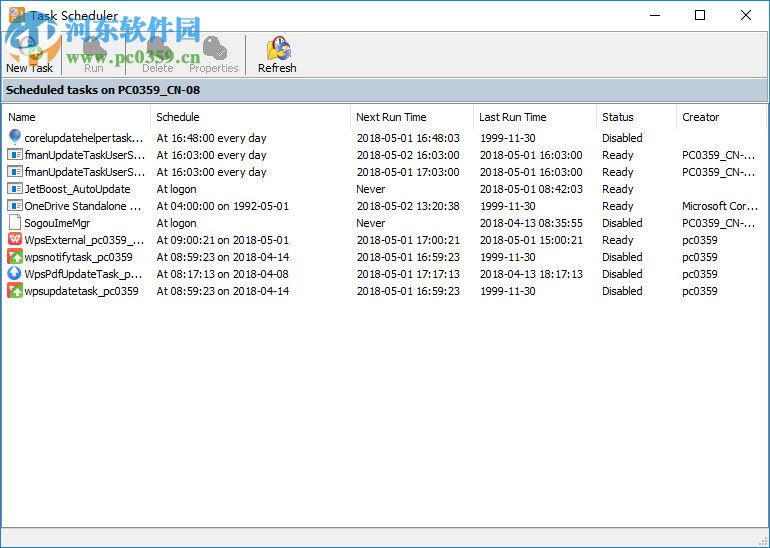Click schedule 'At 09:00:21 on 2018-05-01'
770x548 pixels.
[x=222, y=240]
